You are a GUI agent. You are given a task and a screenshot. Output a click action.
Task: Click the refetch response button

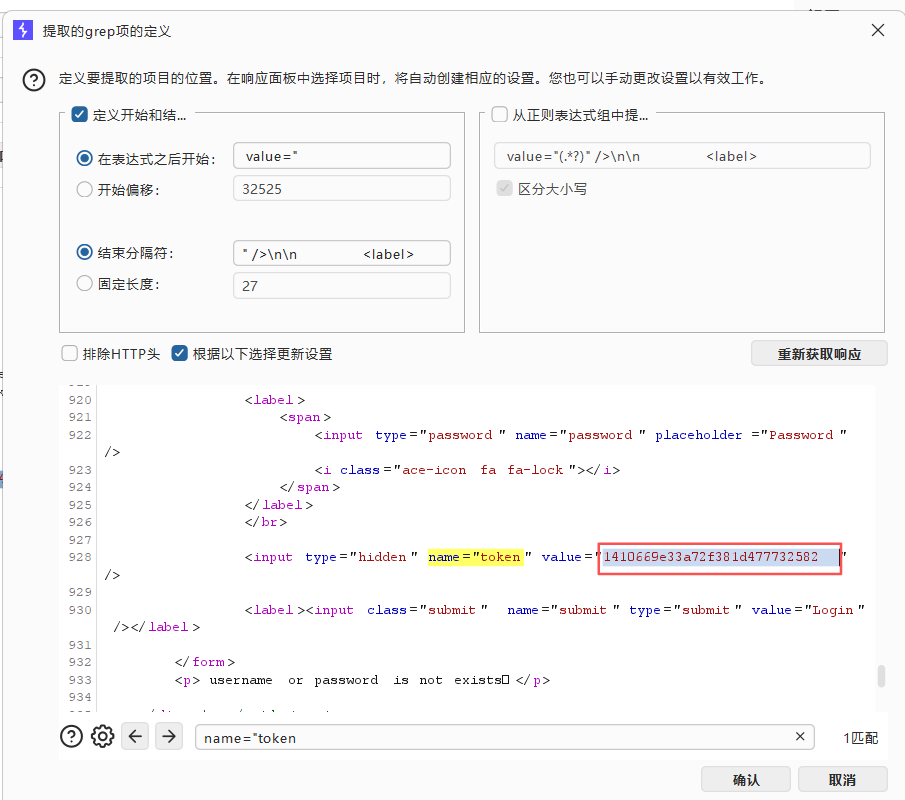click(x=819, y=354)
